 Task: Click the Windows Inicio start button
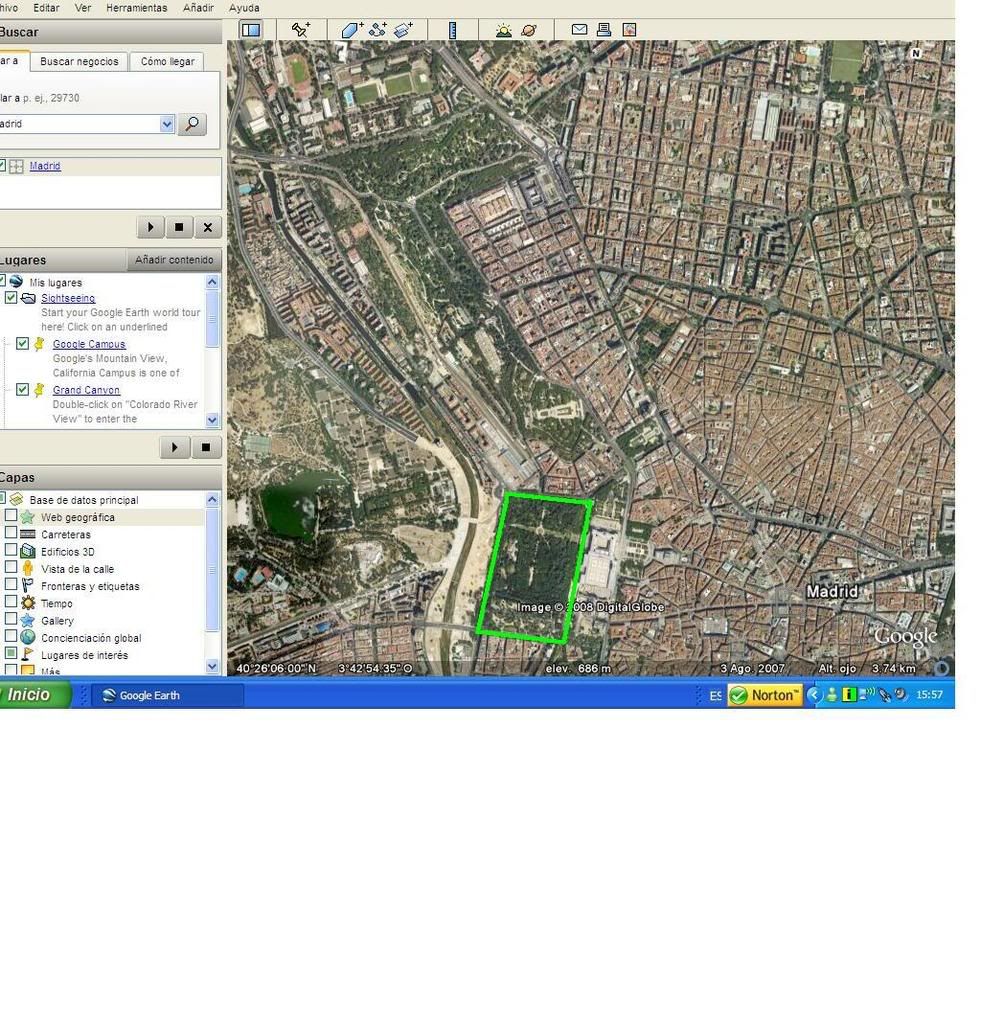pos(30,695)
